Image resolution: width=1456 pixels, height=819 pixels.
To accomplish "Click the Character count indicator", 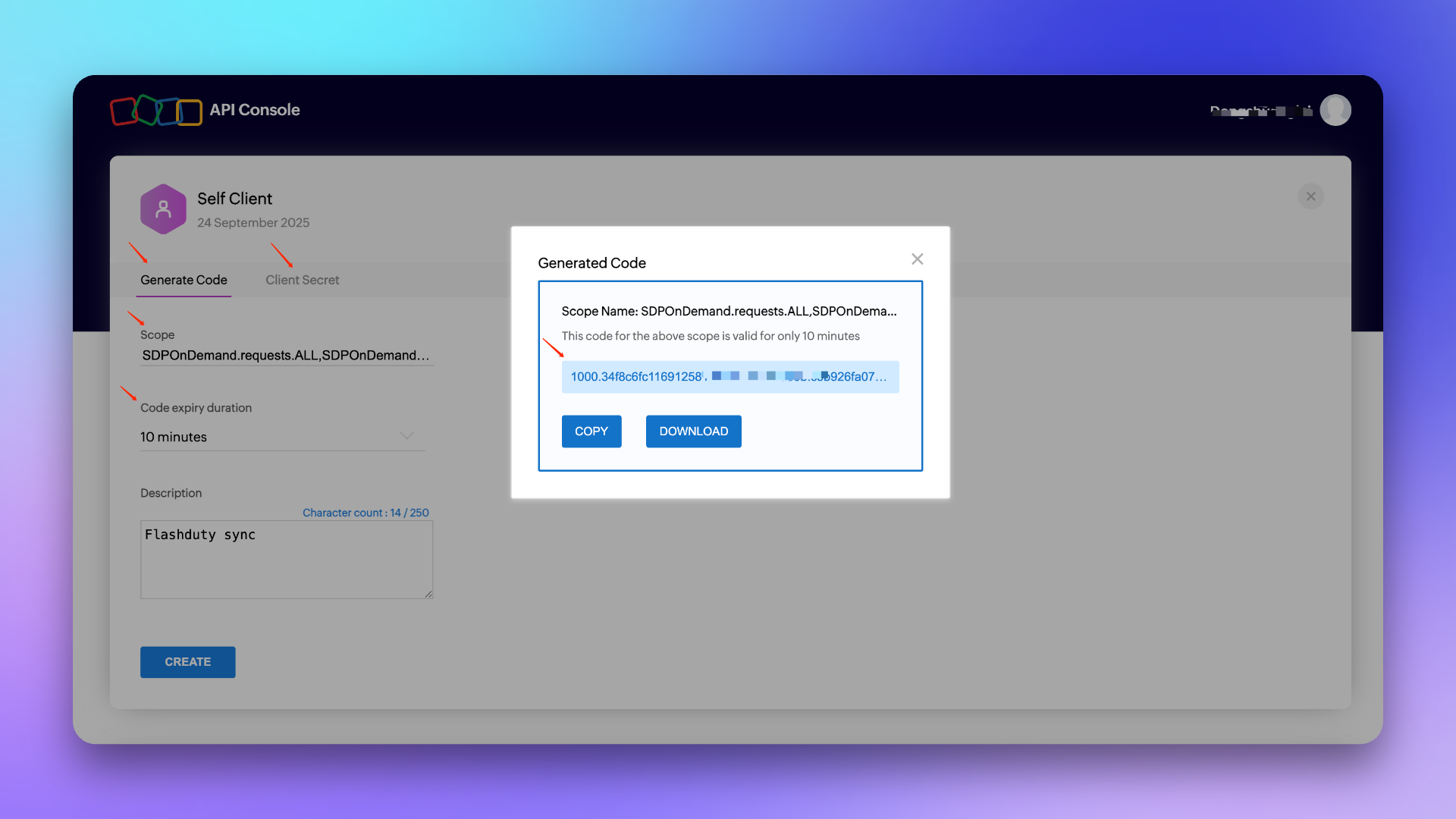I will point(366,513).
